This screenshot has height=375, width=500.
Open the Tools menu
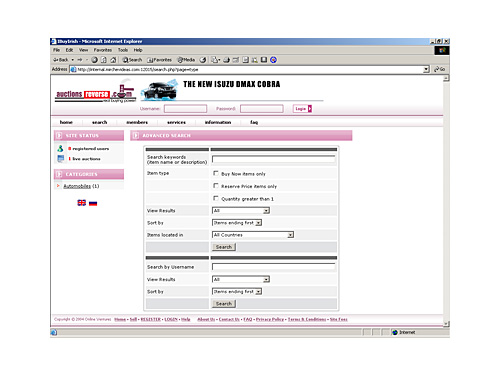[x=123, y=50]
